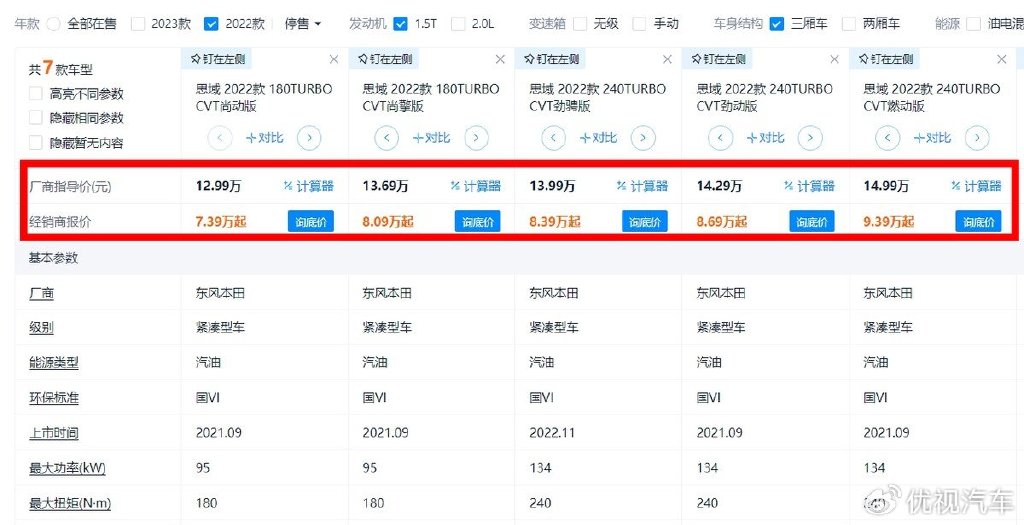Check the 手动 transmission filter

[641, 24]
